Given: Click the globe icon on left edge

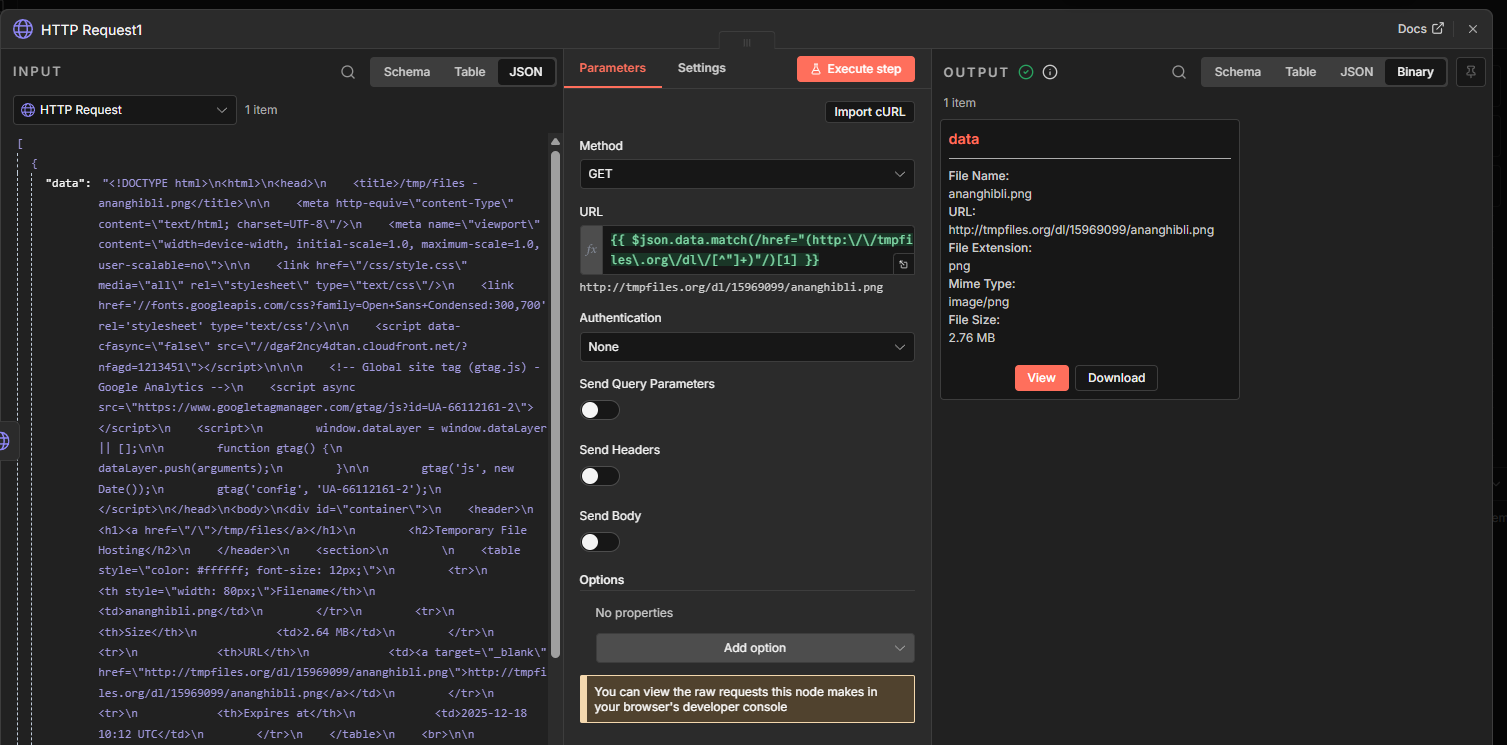Looking at the screenshot, I should [x=4, y=440].
